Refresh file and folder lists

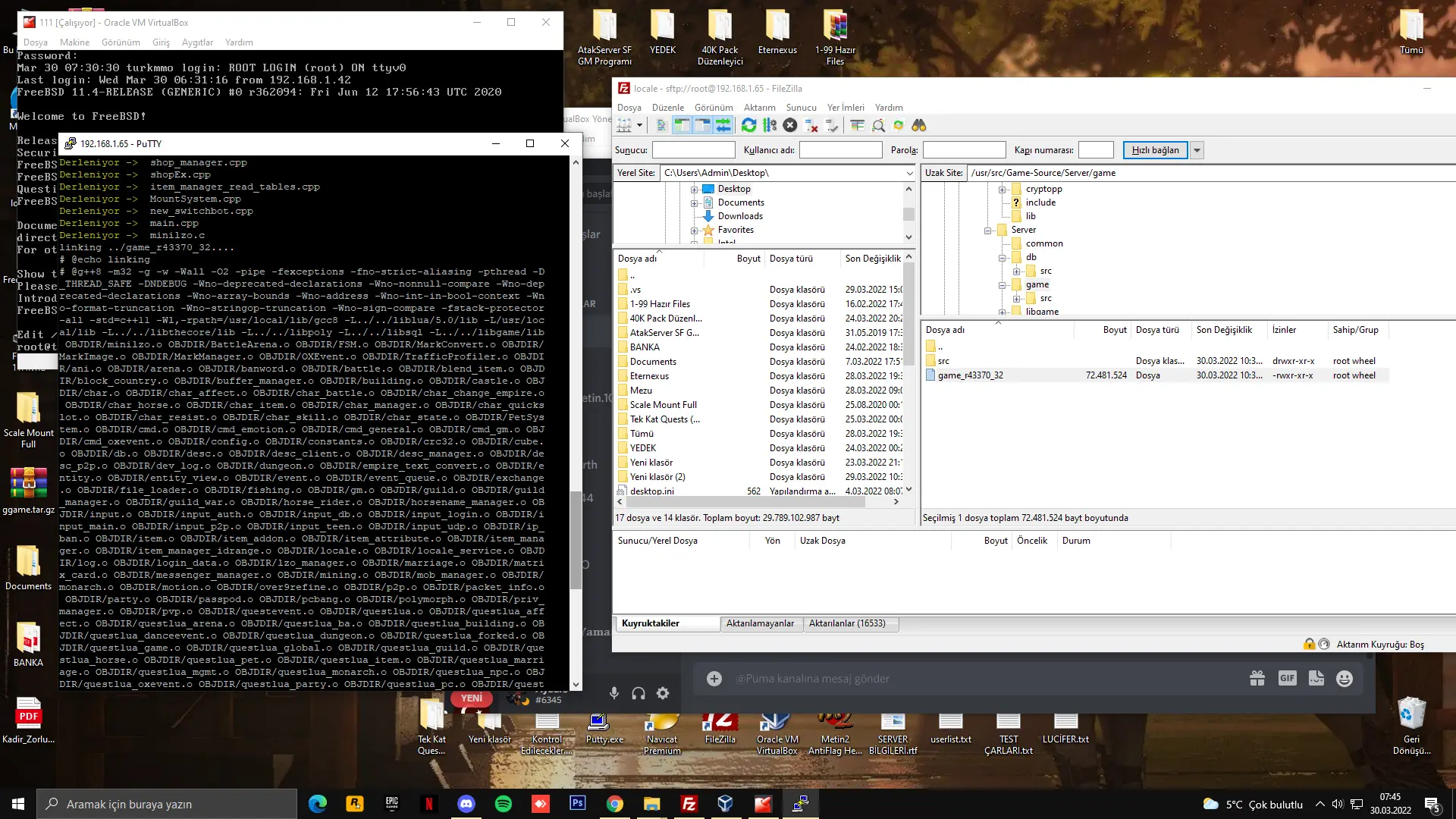(748, 125)
